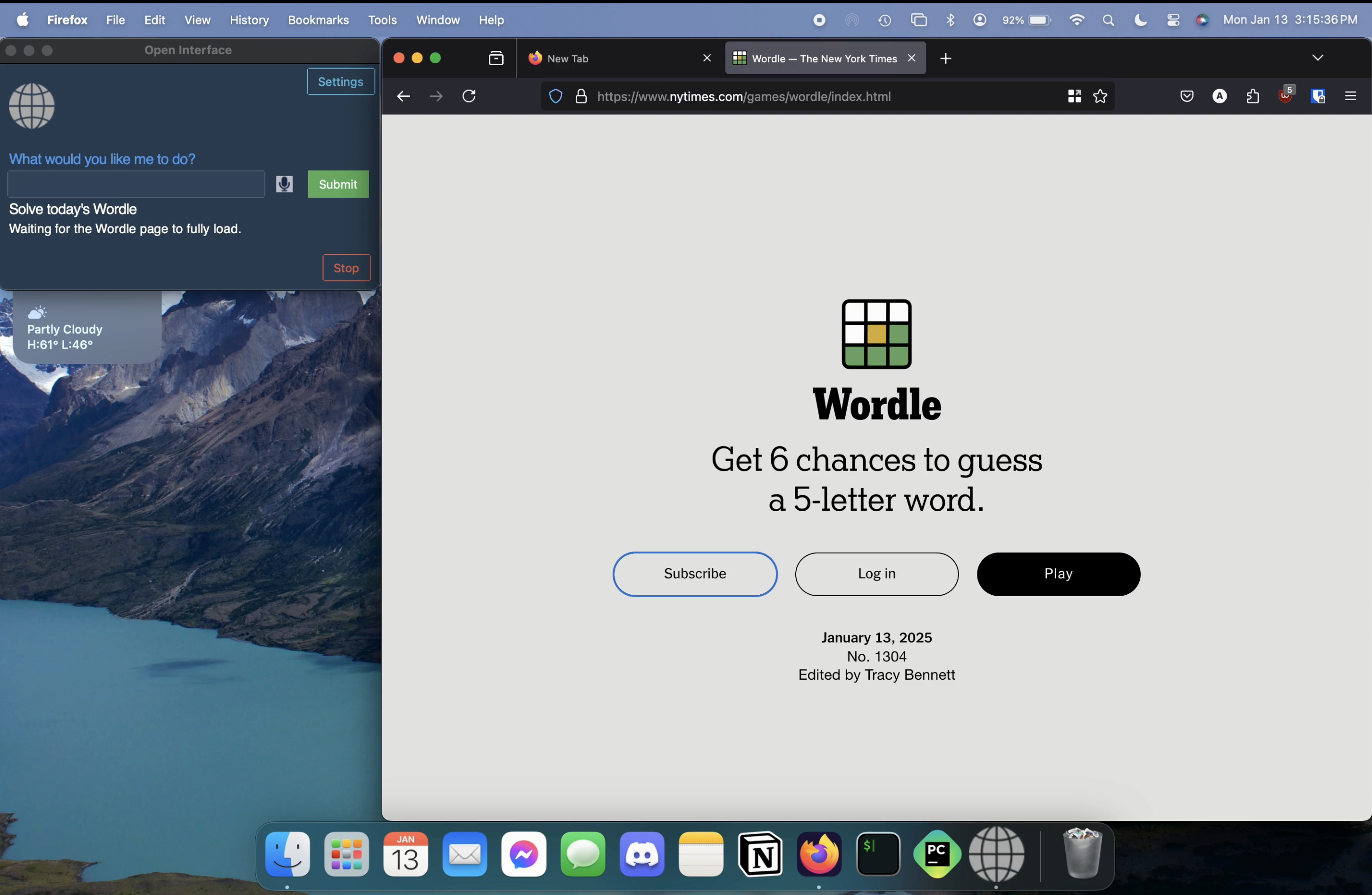Open the History menu
The image size is (1372, 895).
249,20
